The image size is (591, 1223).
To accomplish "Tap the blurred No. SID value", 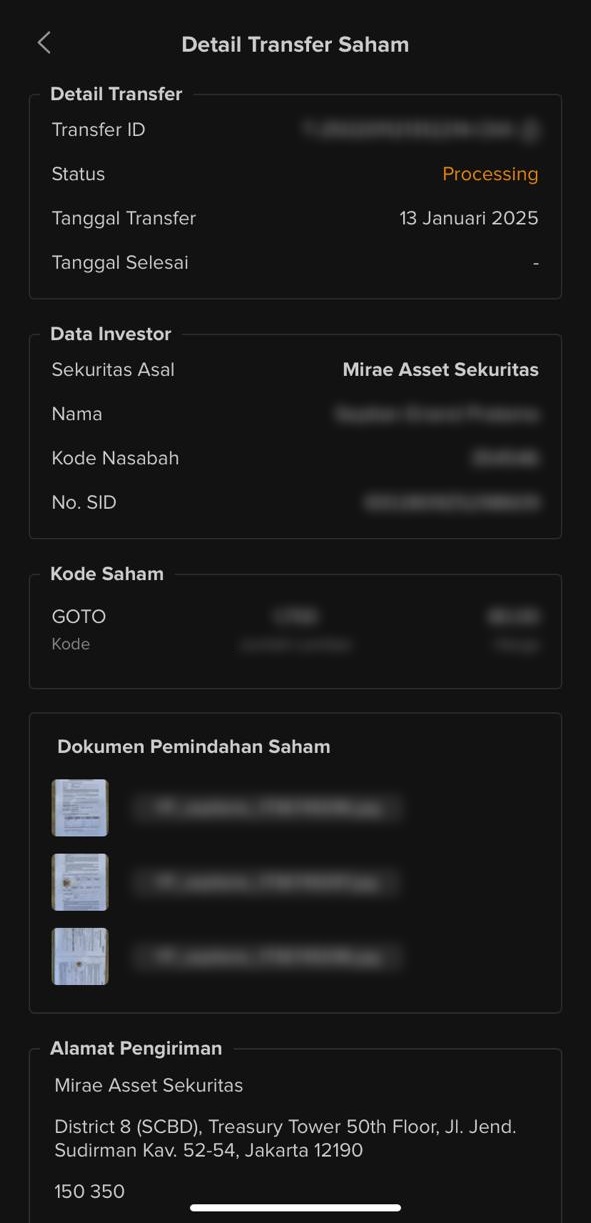I will pyautogui.click(x=452, y=503).
